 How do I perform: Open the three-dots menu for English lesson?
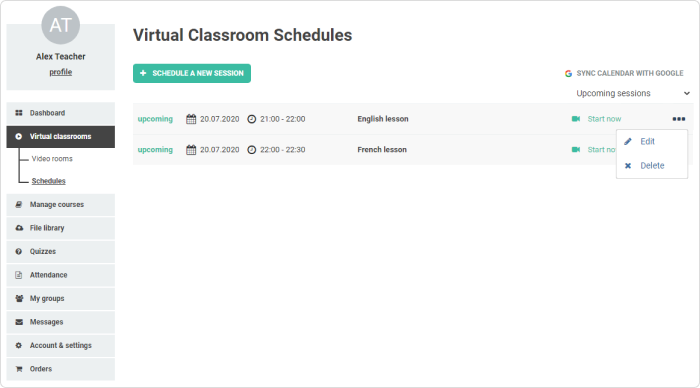pyautogui.click(x=679, y=119)
